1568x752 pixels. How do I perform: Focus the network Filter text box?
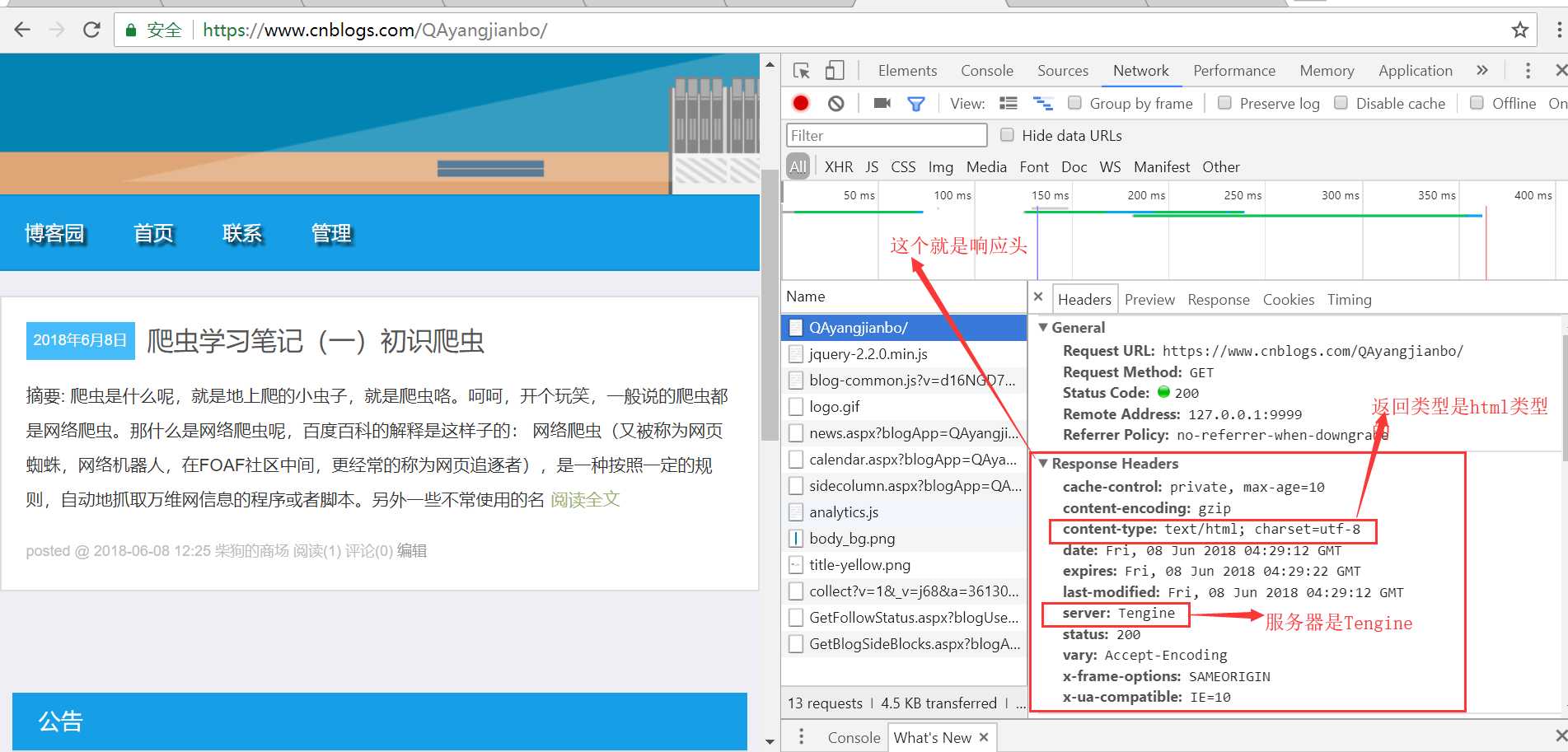pos(887,135)
